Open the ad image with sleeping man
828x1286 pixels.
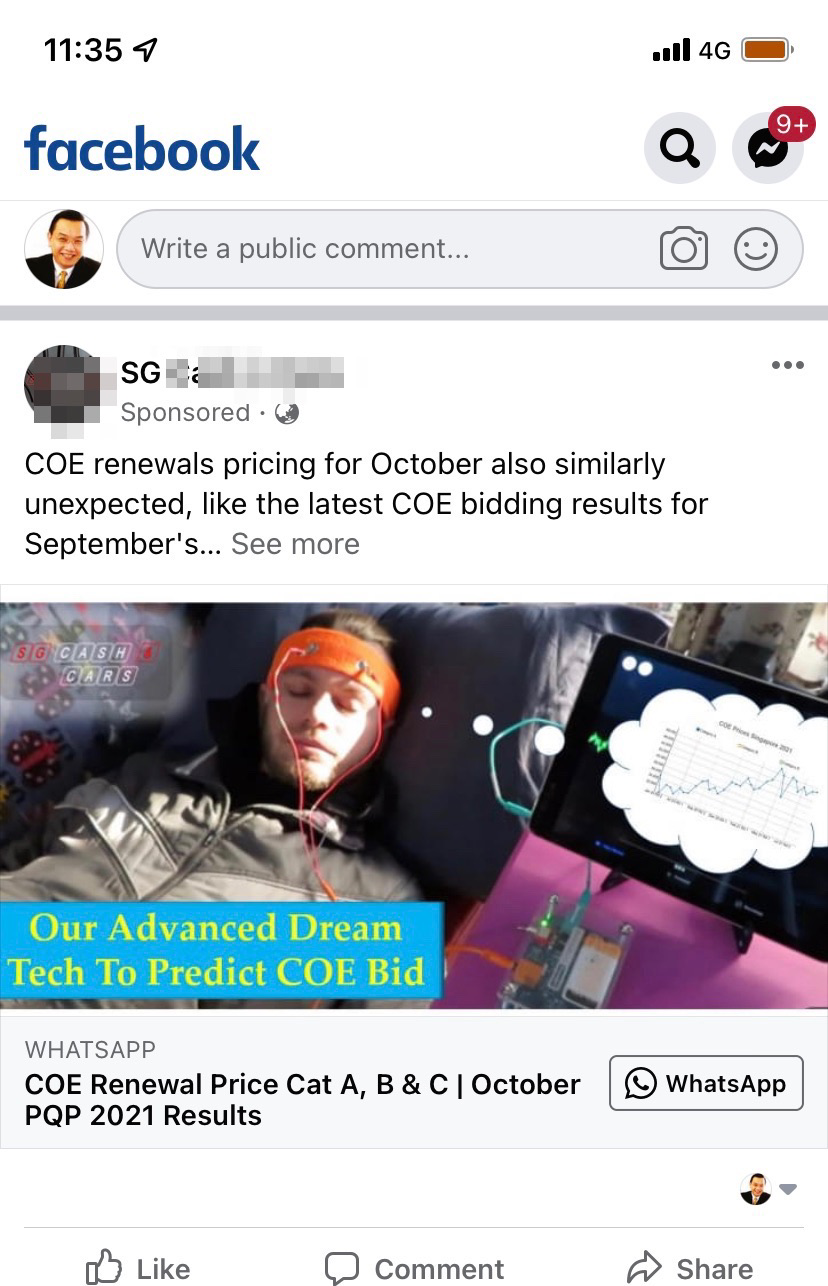414,806
